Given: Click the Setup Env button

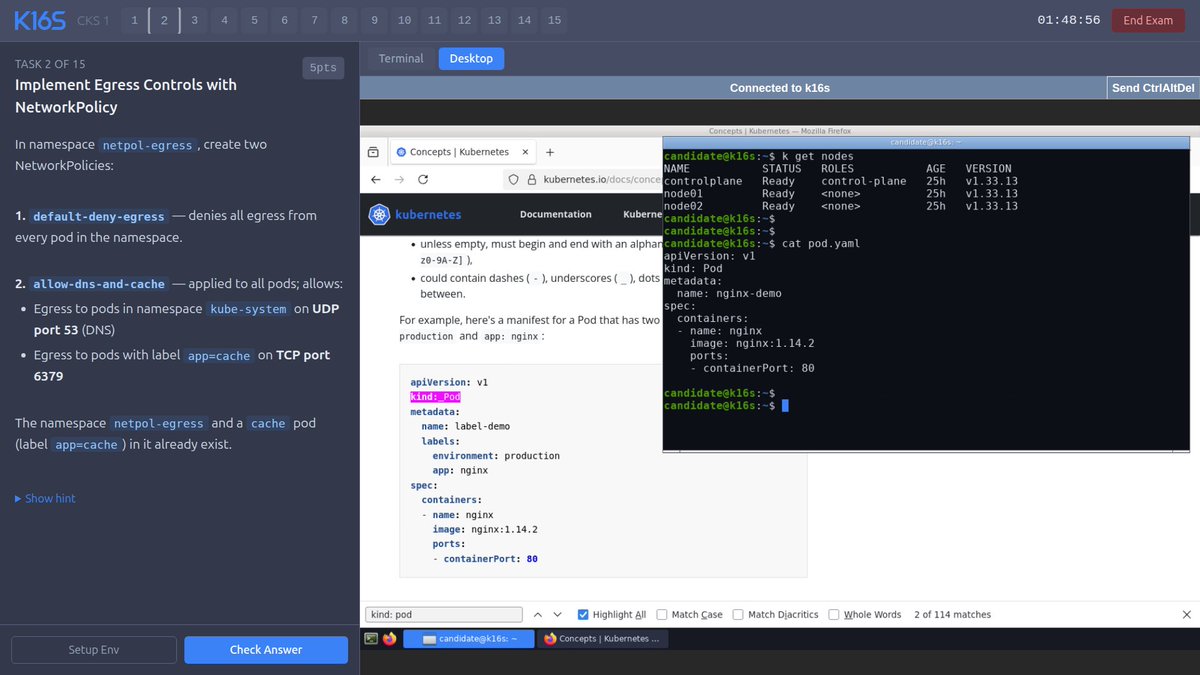Looking at the screenshot, I should [x=94, y=649].
